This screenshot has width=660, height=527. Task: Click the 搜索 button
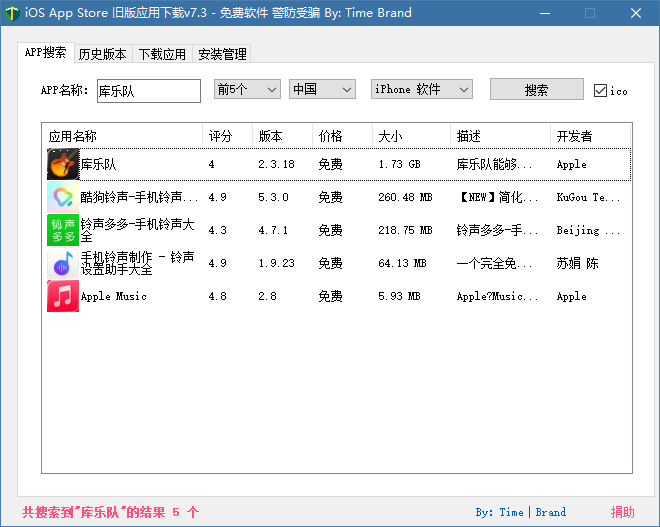(537, 89)
